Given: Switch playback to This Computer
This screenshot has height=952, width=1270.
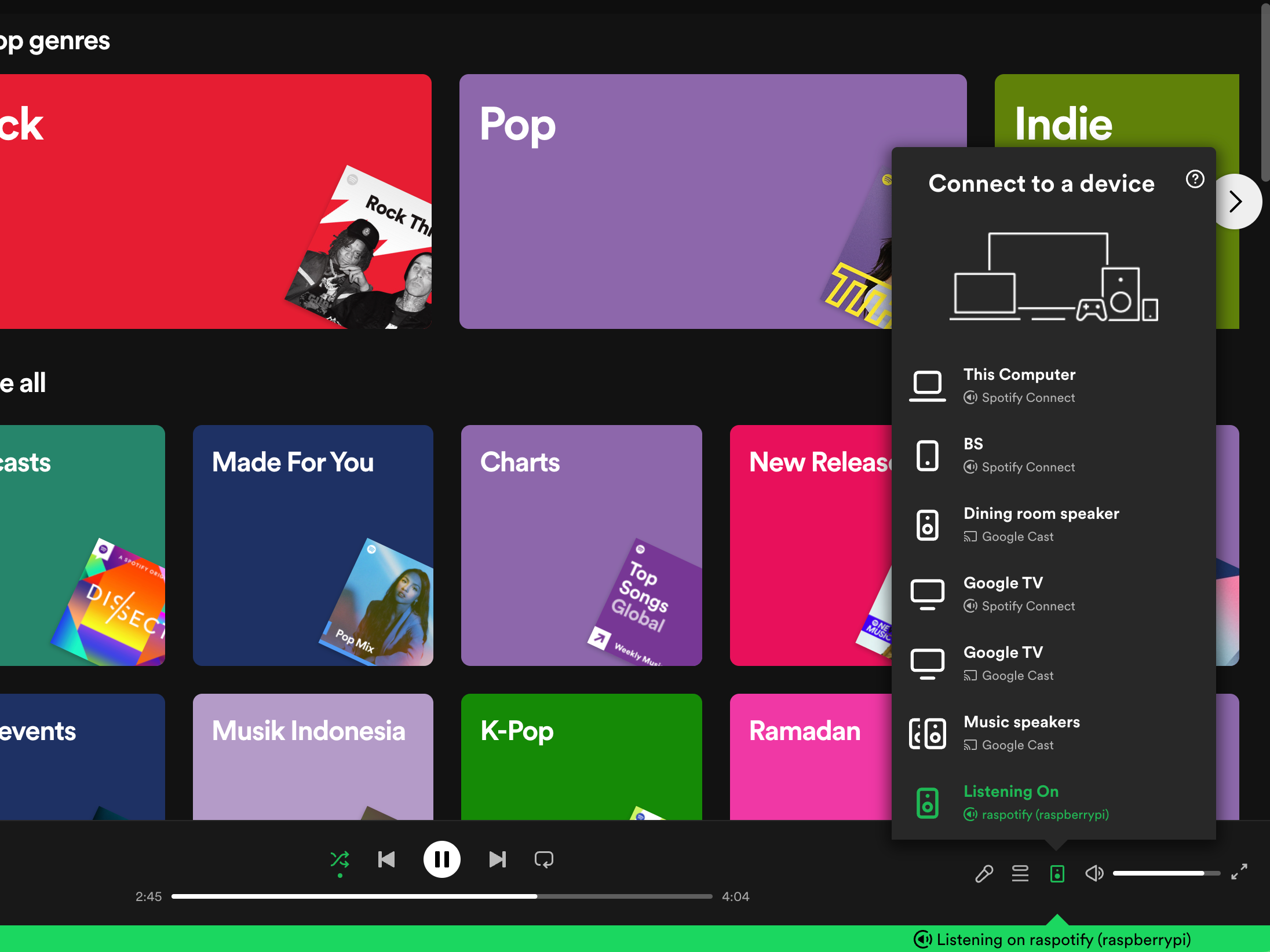Looking at the screenshot, I should 1053,386.
